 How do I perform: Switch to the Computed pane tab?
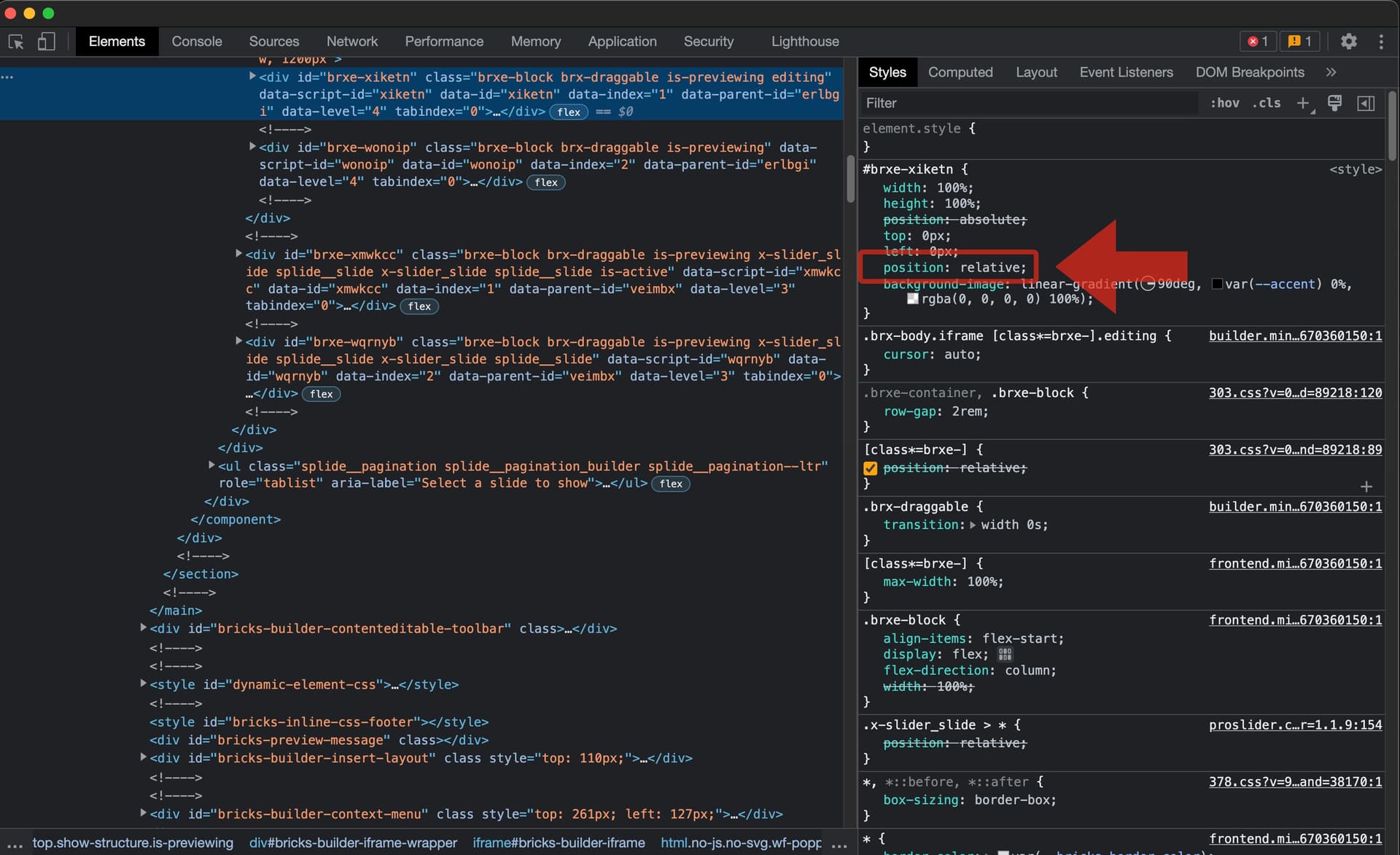click(x=960, y=72)
